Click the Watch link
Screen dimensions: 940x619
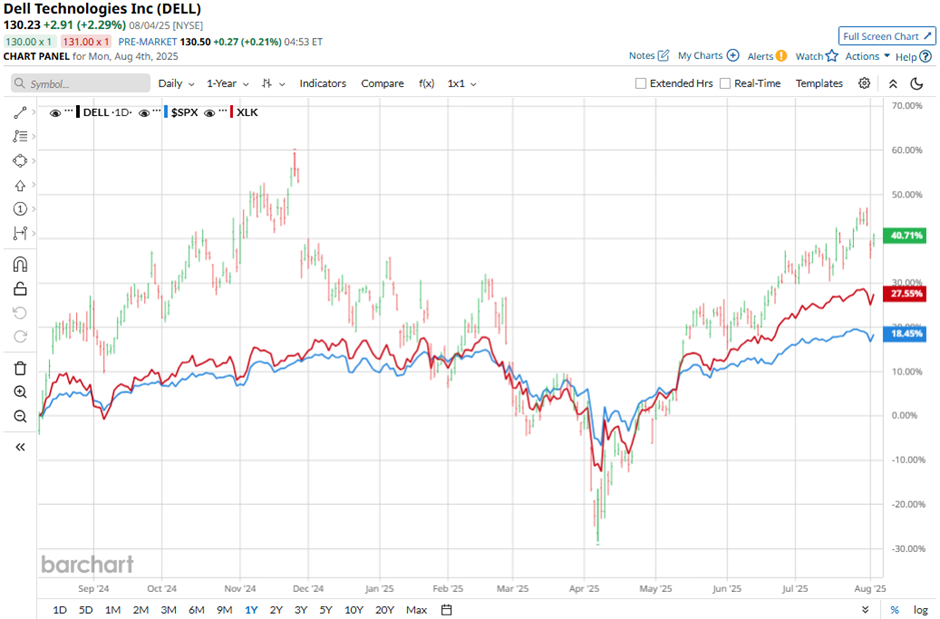(809, 56)
